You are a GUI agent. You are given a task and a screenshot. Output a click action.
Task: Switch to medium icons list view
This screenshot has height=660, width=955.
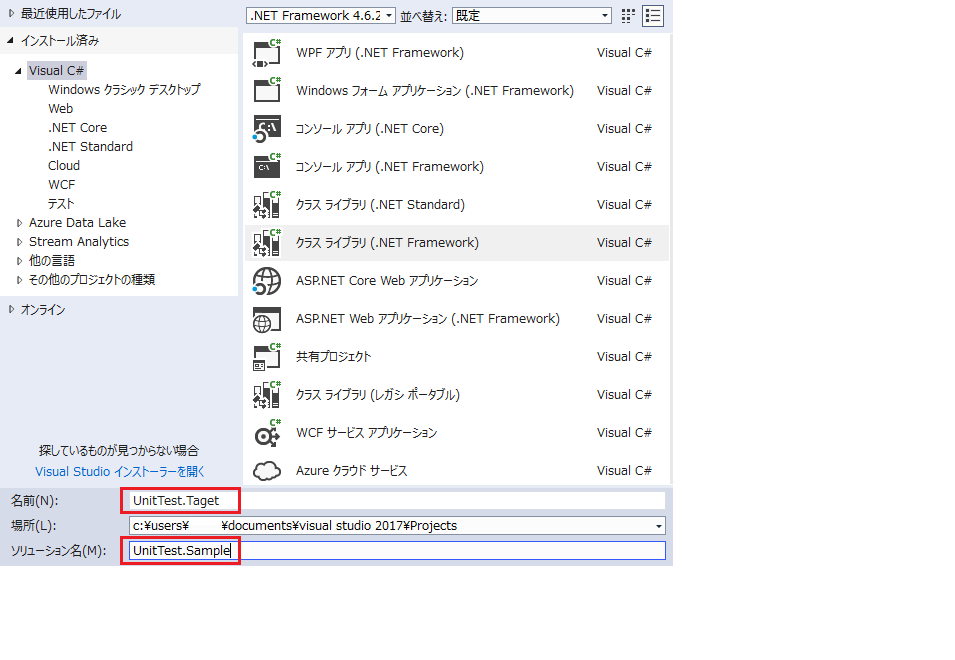[x=653, y=16]
